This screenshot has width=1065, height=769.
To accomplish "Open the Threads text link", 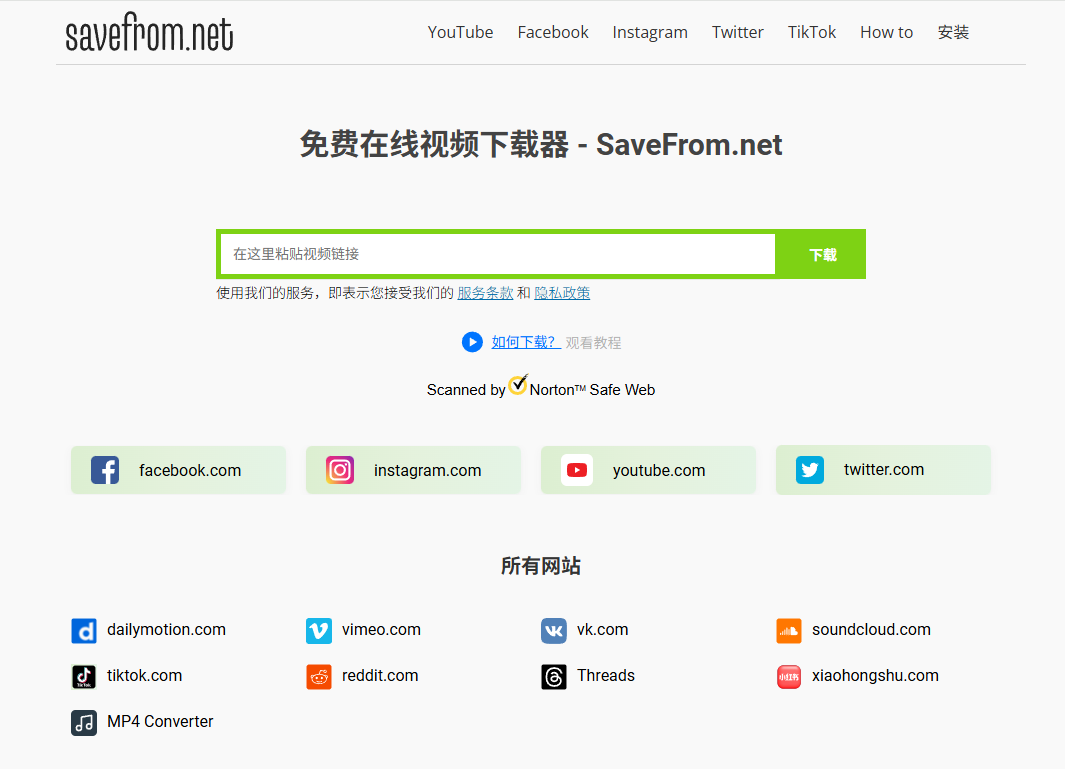I will 606,676.
